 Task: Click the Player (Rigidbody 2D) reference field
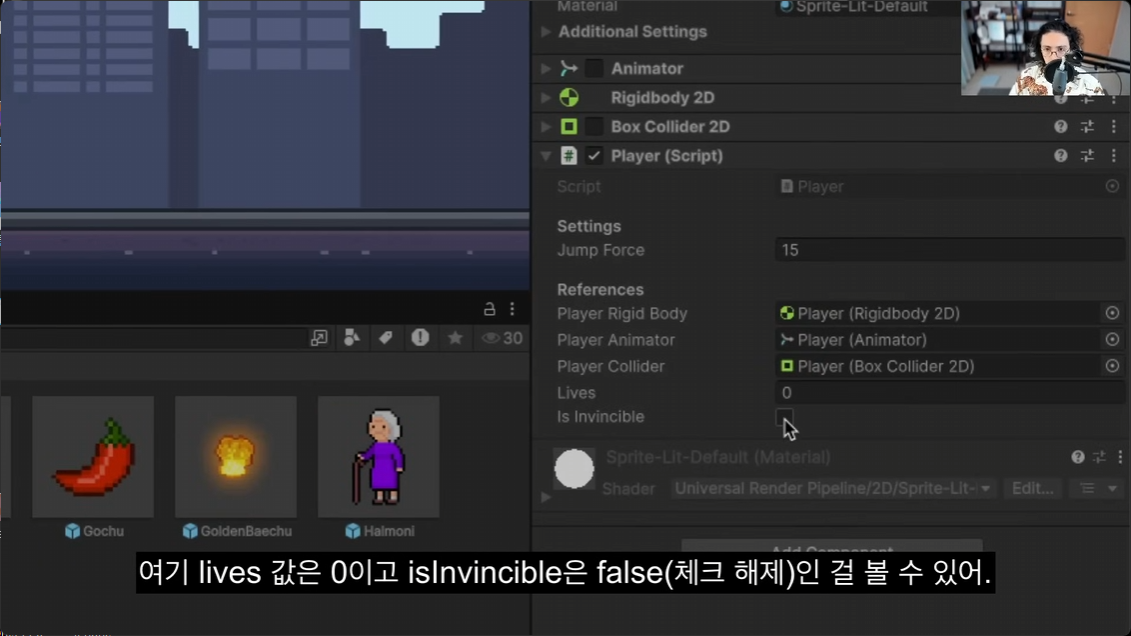938,313
